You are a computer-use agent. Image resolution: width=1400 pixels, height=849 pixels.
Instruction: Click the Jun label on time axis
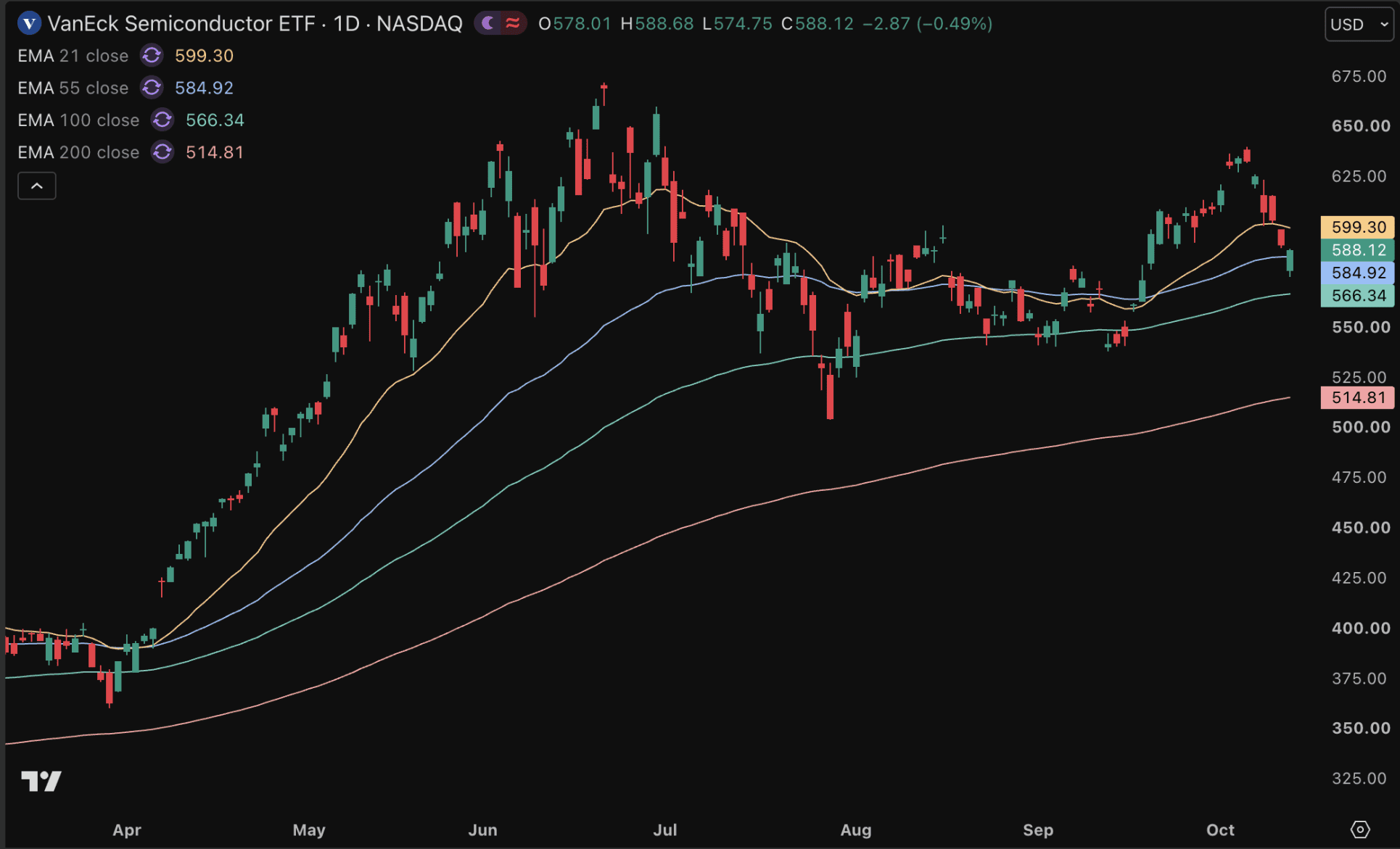point(483,830)
